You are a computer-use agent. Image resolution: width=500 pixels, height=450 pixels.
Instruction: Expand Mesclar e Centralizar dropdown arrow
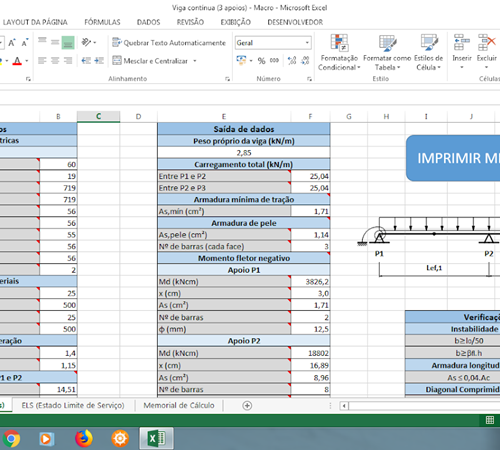[x=195, y=61]
